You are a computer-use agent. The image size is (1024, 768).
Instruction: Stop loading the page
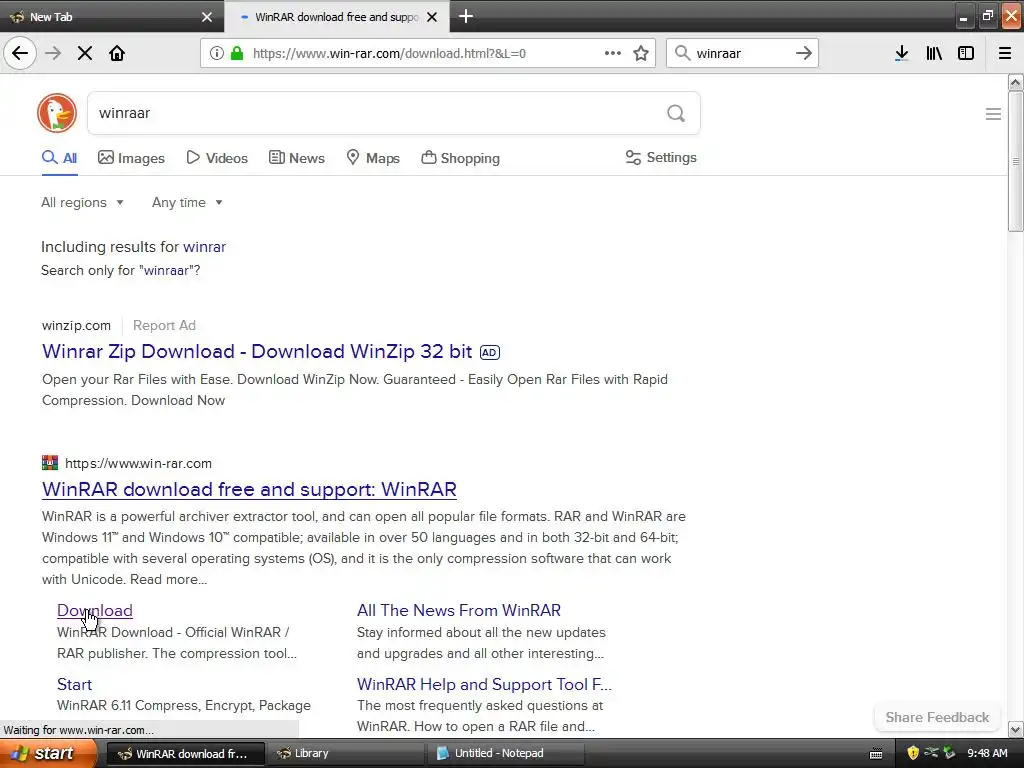pyautogui.click(x=85, y=53)
